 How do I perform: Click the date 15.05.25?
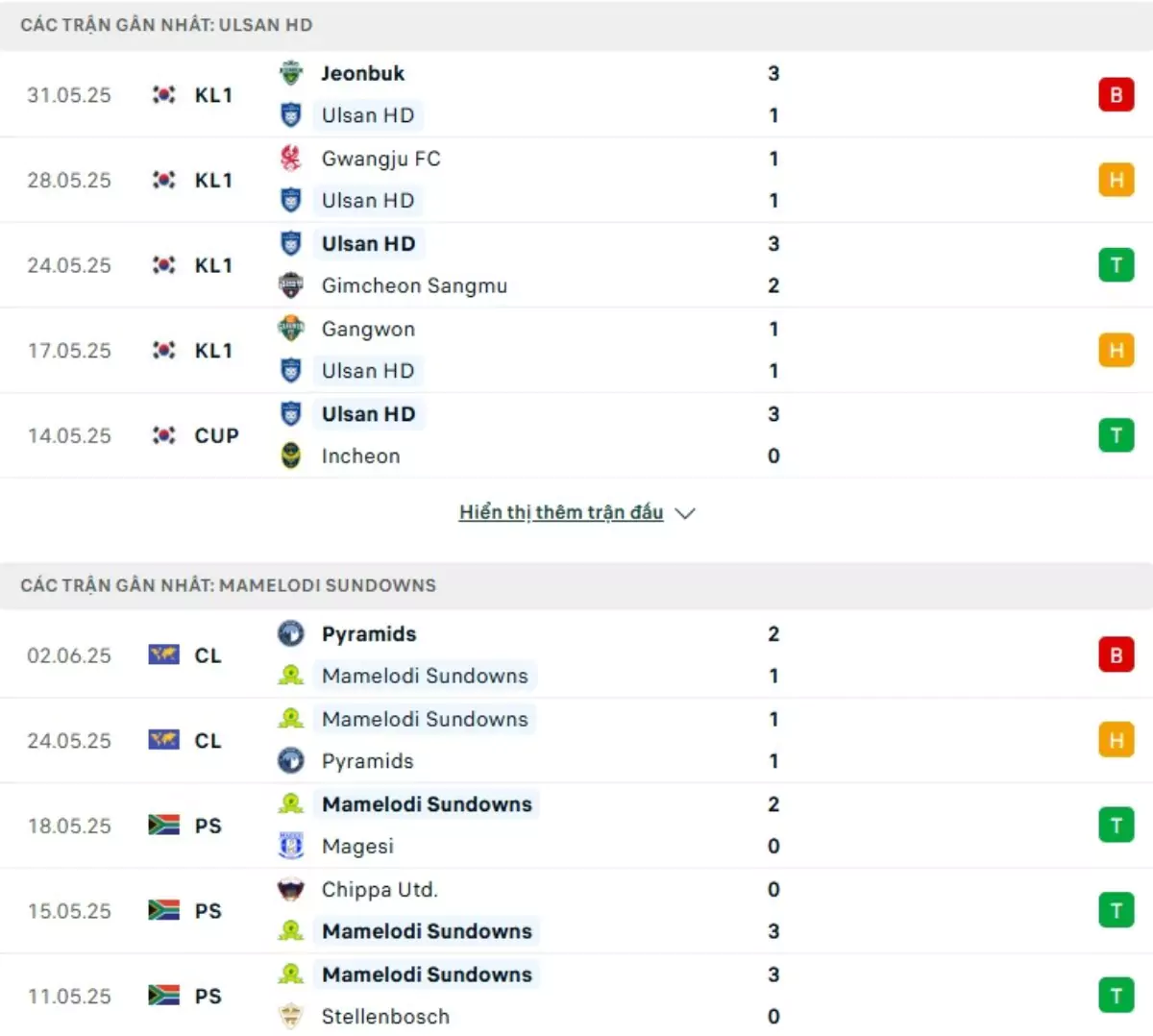pos(69,911)
